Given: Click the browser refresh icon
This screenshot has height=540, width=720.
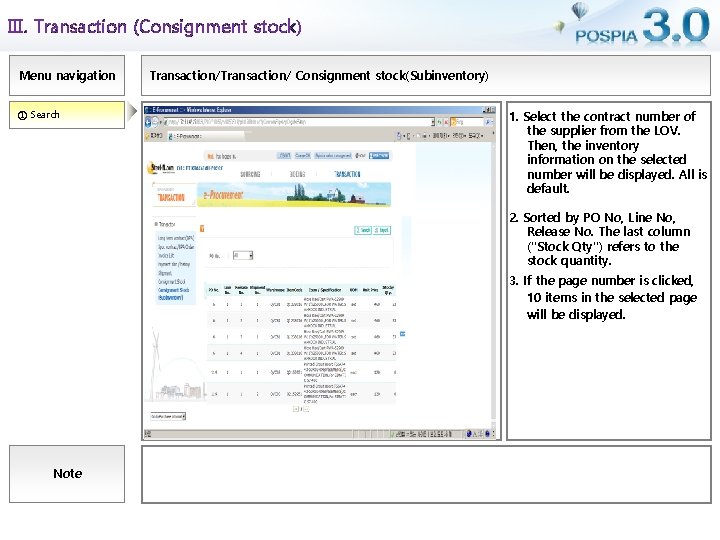Looking at the screenshot, I should (x=439, y=122).
